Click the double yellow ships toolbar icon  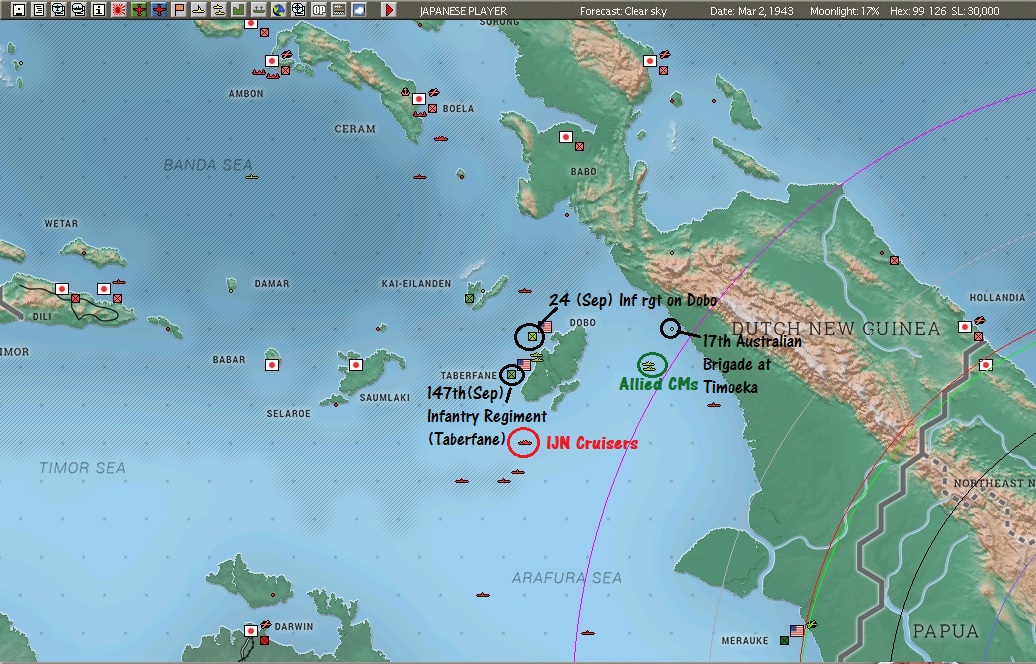(x=219, y=10)
